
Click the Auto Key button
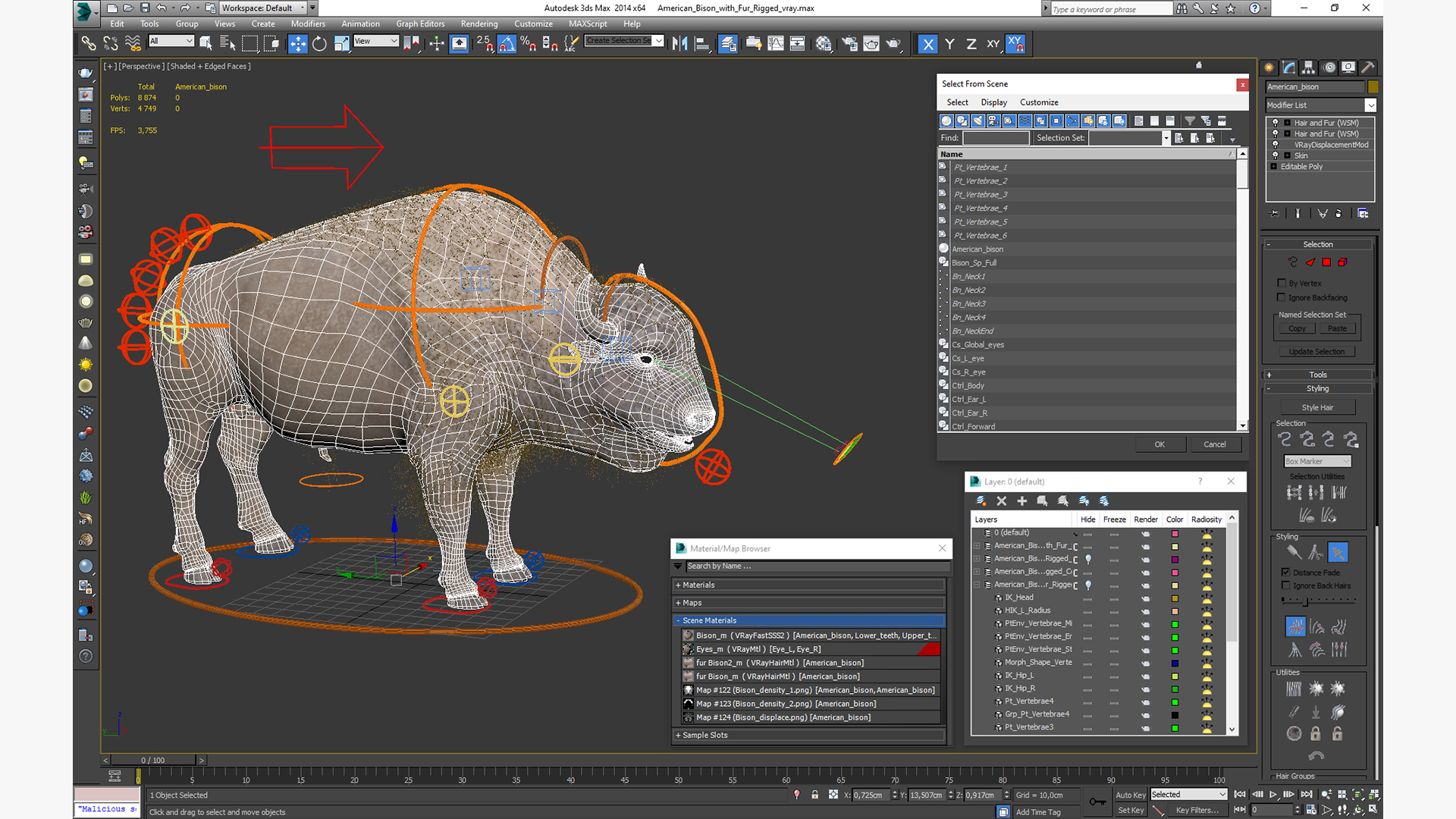tap(1130, 795)
